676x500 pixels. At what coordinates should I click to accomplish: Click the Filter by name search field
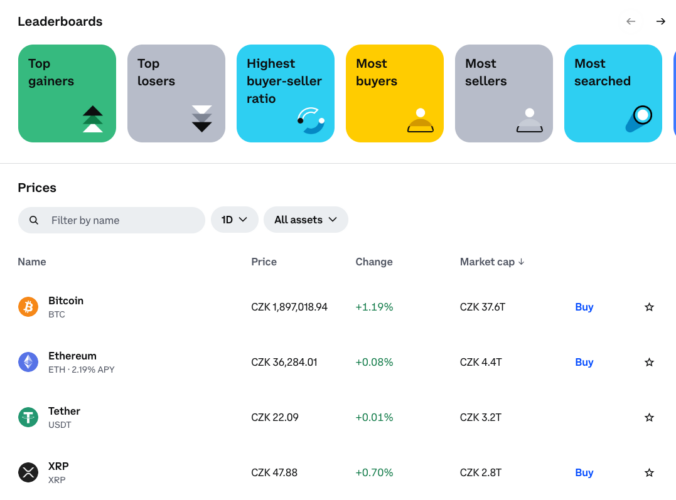point(111,220)
